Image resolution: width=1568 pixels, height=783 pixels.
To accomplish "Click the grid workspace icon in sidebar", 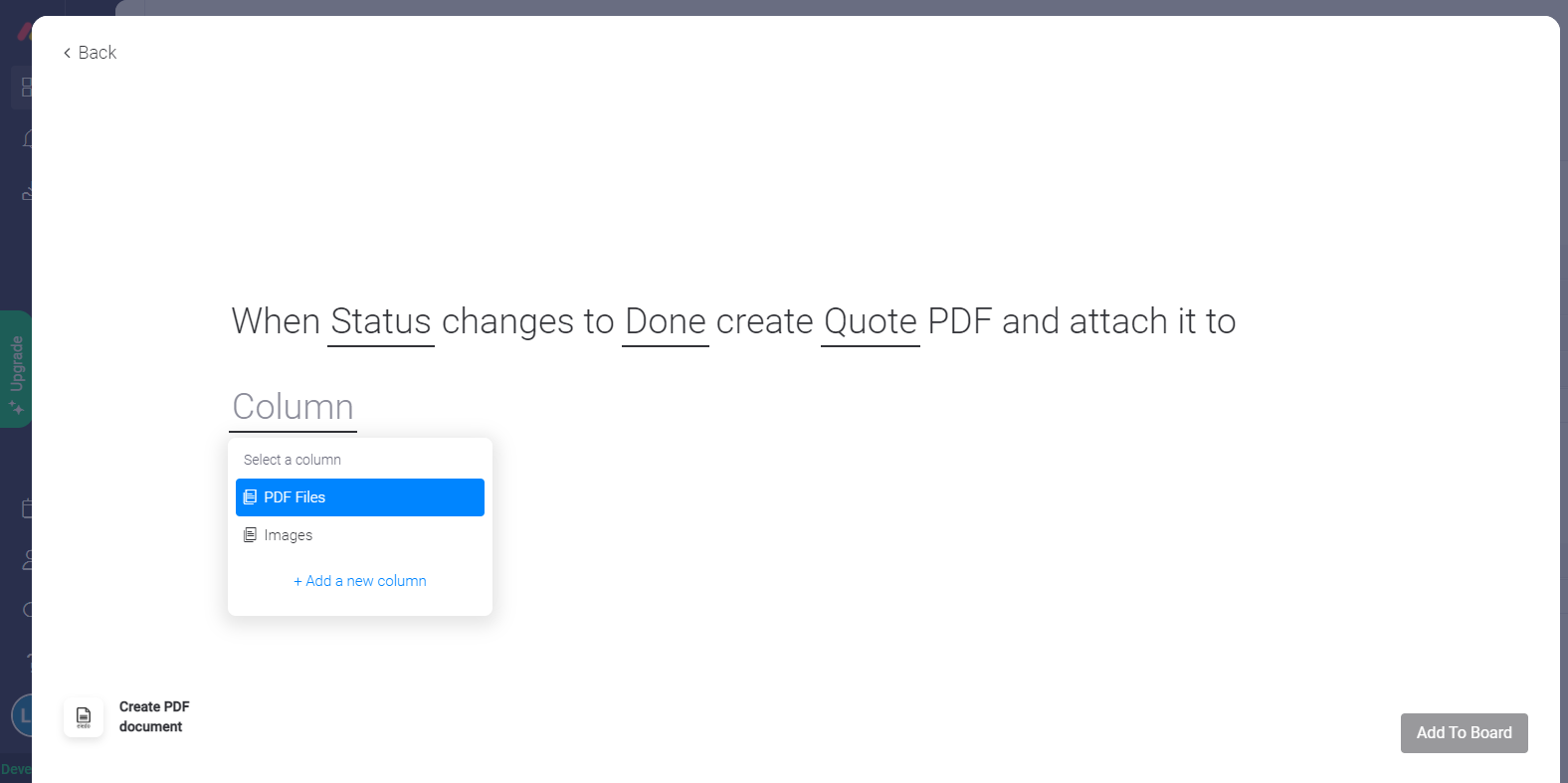I will pos(26,88).
